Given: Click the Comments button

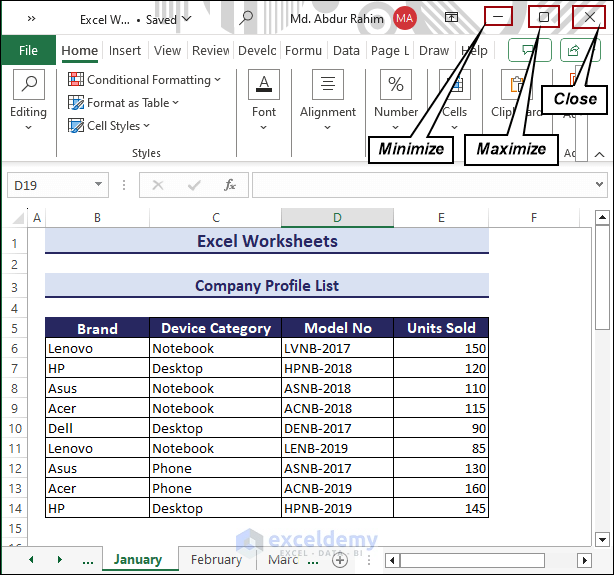Looking at the screenshot, I should 529,50.
